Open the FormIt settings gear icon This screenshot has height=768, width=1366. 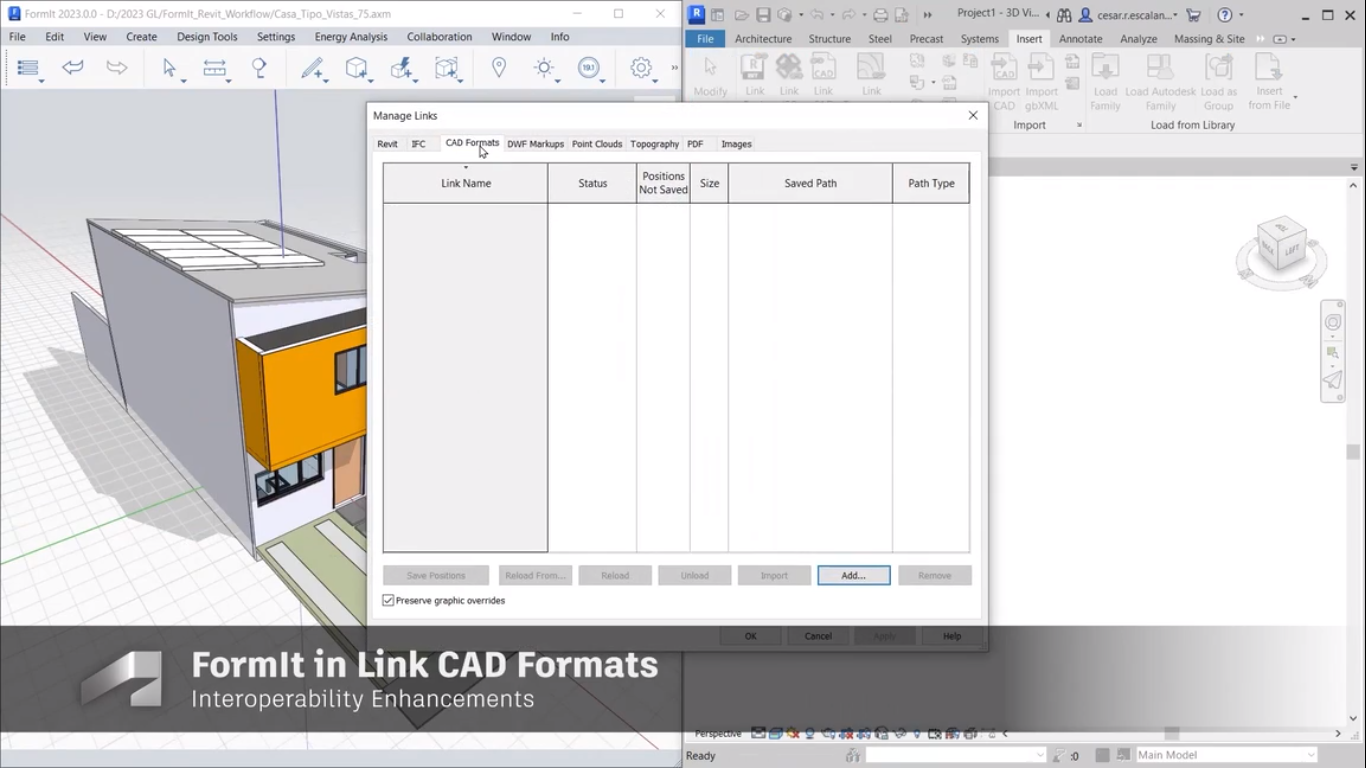click(x=641, y=67)
